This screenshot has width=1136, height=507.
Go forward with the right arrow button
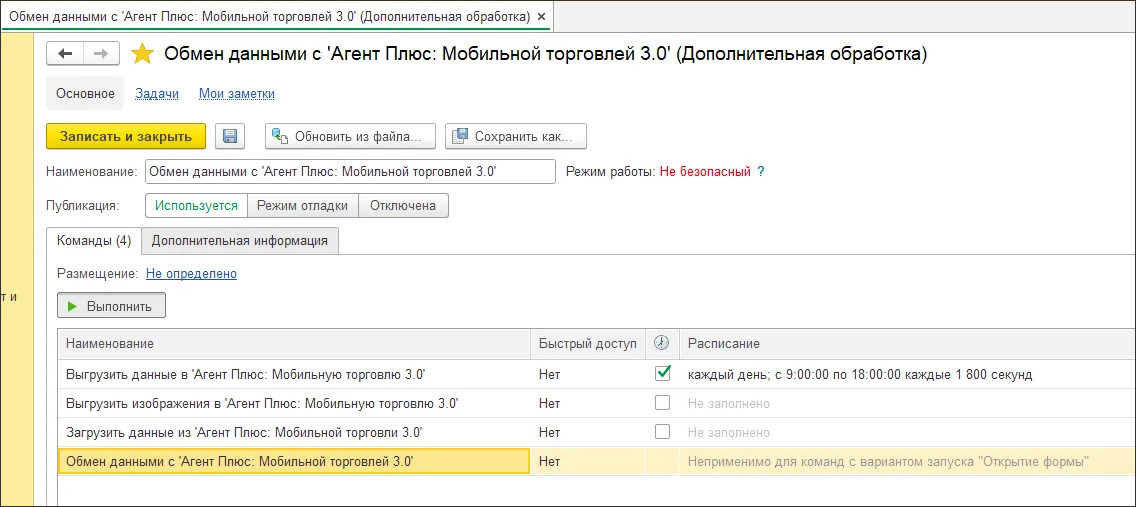101,54
